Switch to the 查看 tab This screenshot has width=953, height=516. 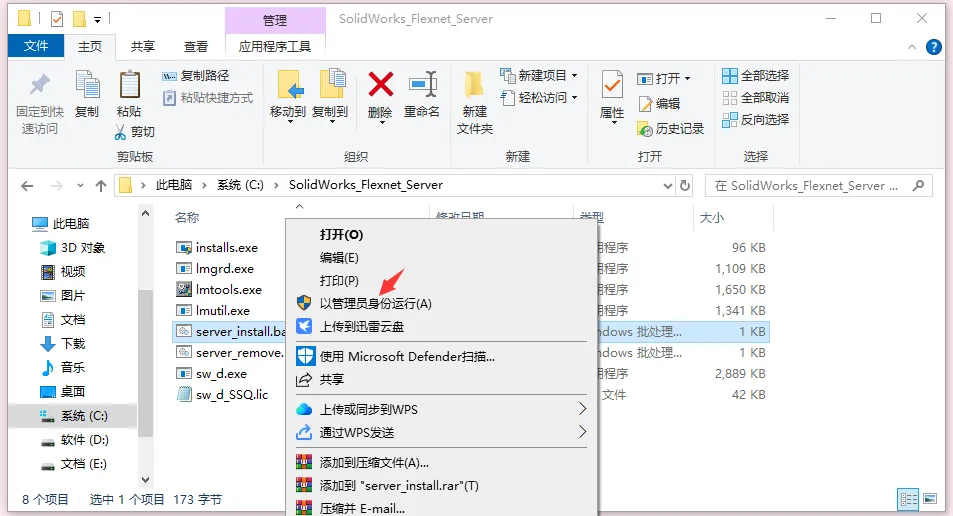[196, 47]
